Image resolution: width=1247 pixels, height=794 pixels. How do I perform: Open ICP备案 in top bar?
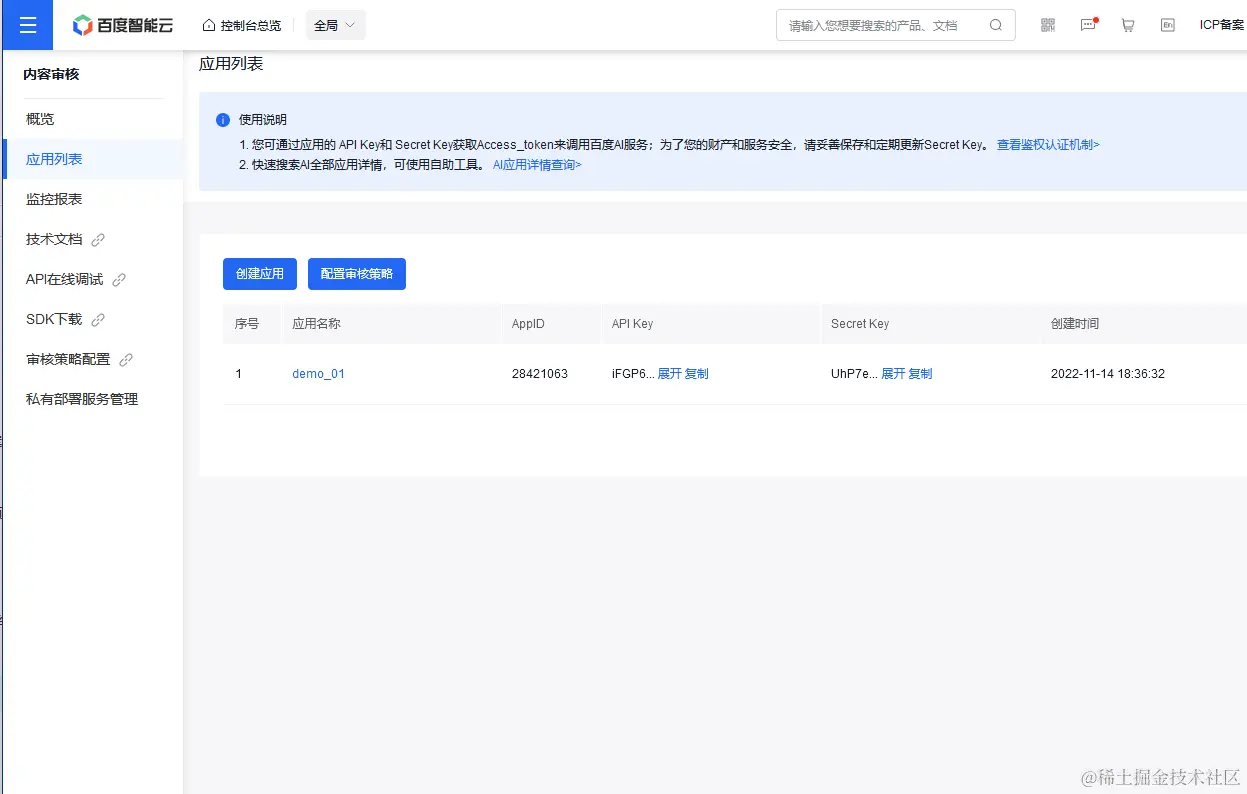tap(1222, 25)
